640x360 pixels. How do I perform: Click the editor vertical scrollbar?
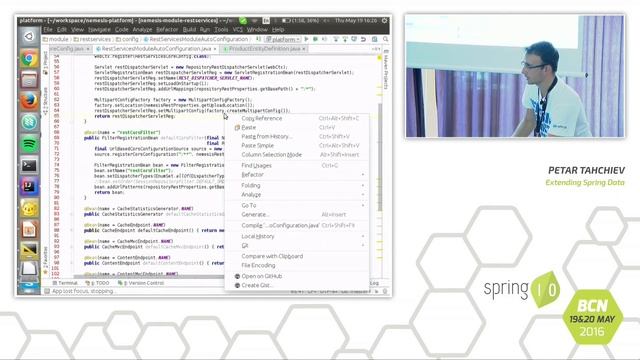(380, 157)
